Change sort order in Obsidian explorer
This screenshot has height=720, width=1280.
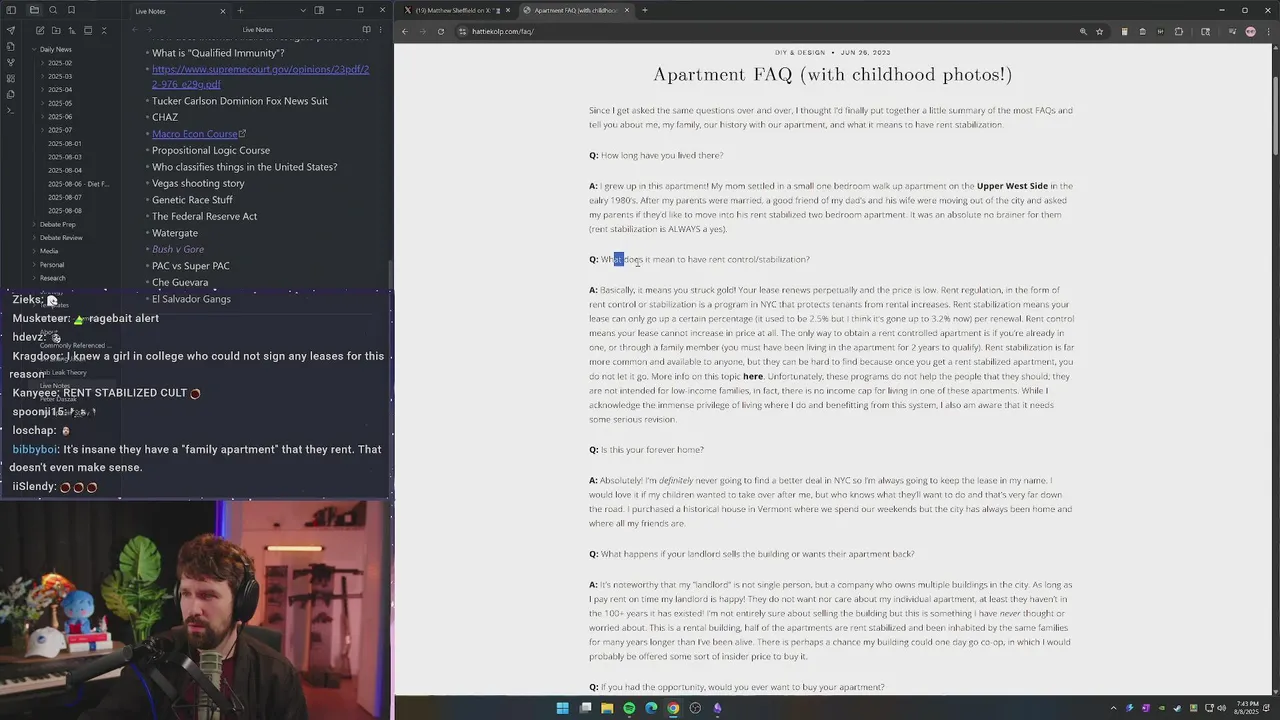click(70, 30)
